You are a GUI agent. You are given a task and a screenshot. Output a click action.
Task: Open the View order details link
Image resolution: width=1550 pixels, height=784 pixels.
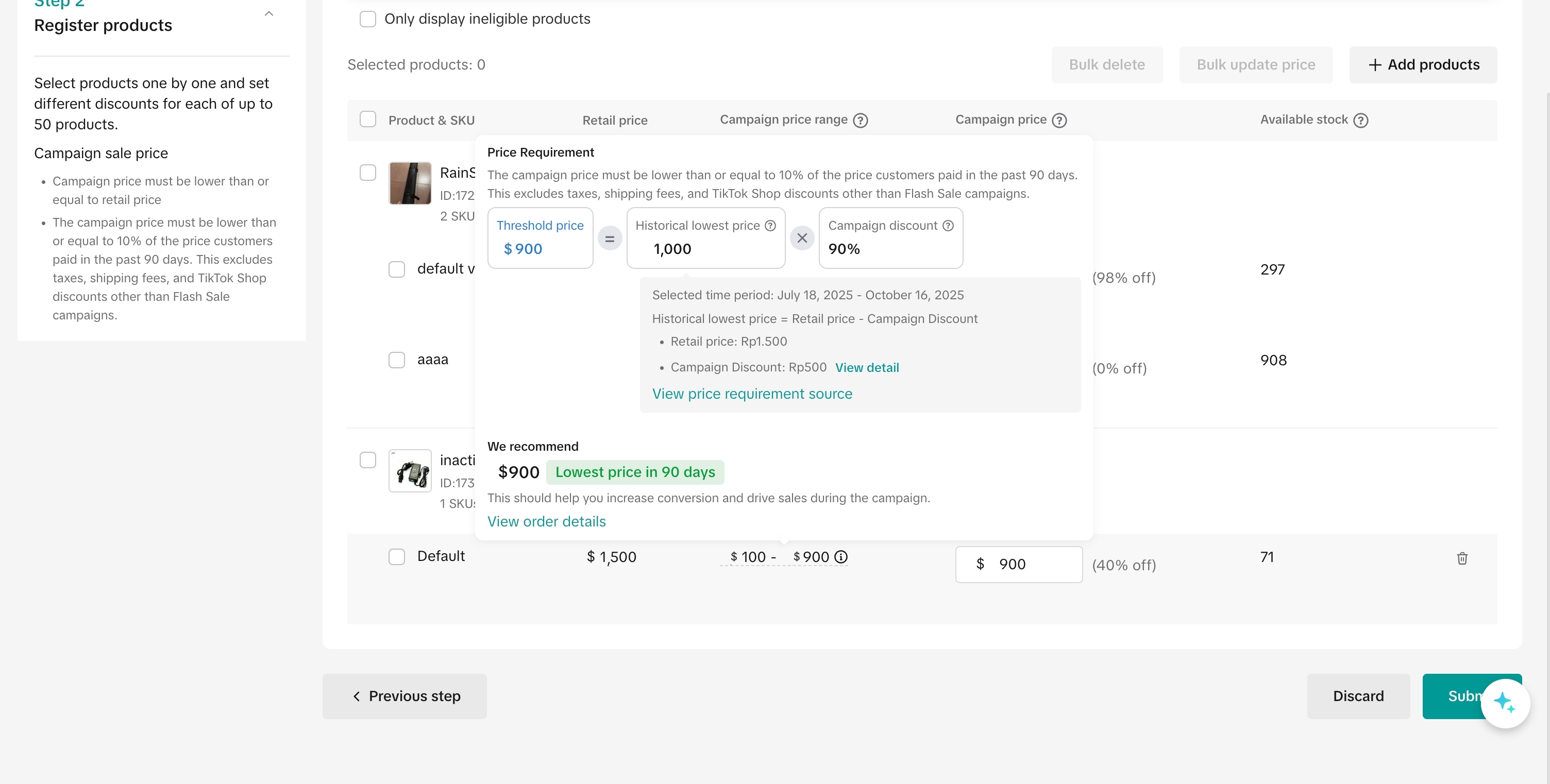coord(546,522)
